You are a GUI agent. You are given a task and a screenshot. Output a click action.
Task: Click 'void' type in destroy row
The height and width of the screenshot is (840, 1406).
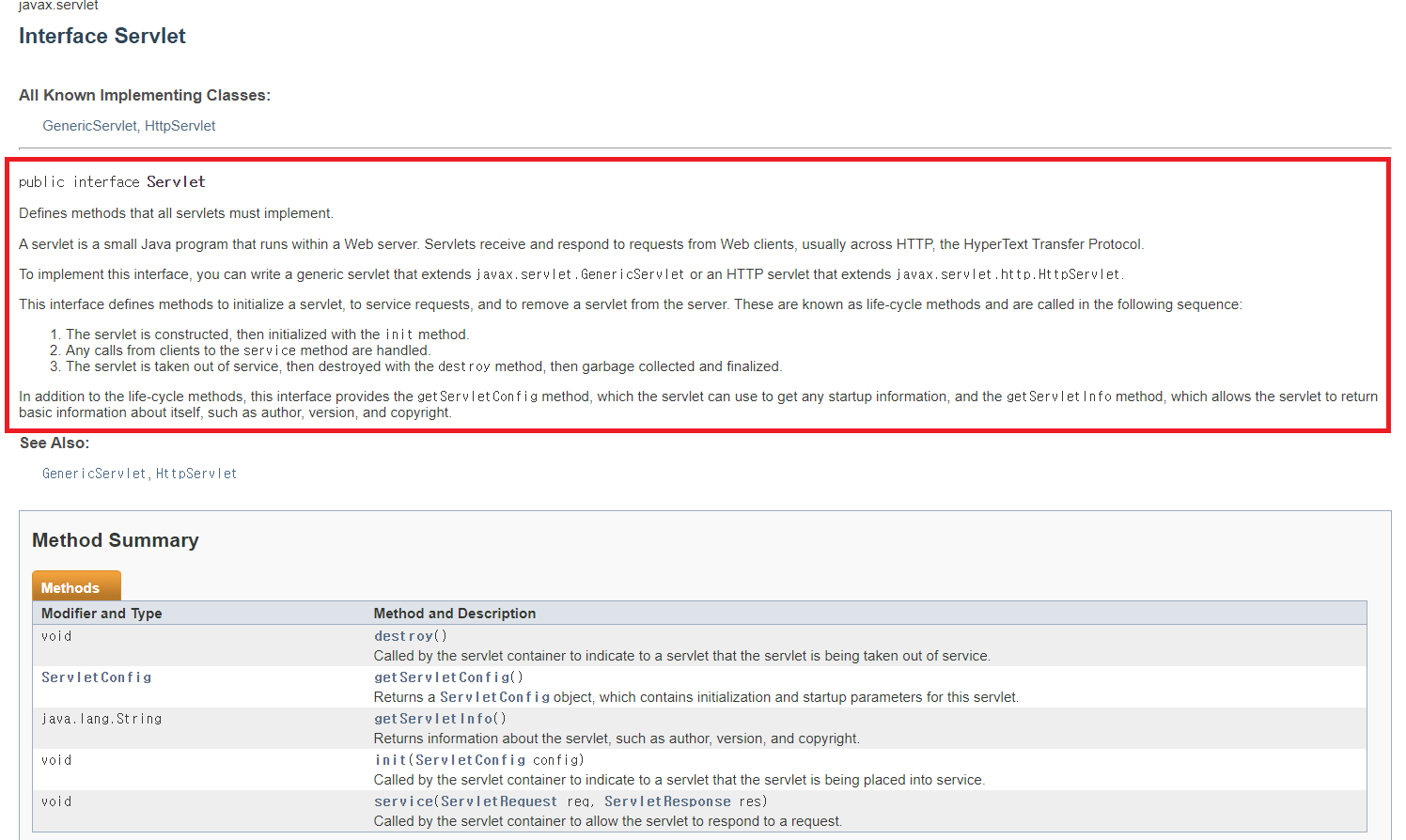coord(56,636)
